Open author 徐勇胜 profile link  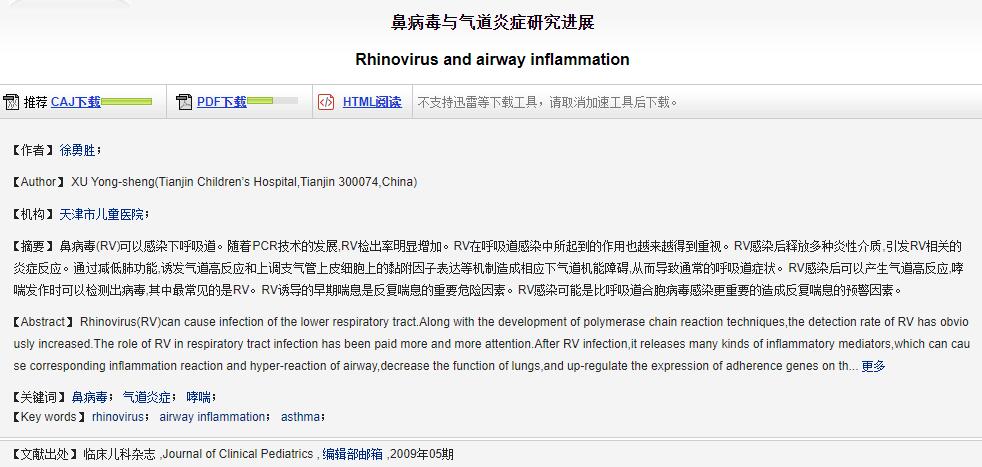pos(77,151)
